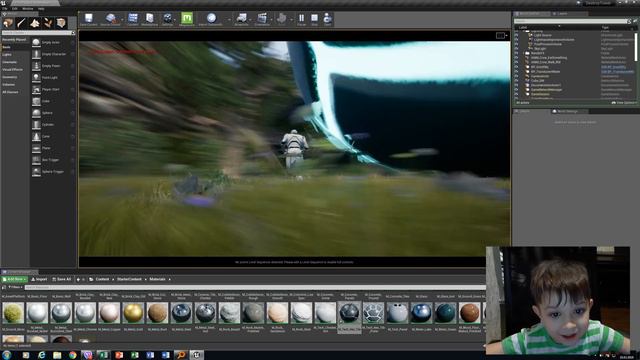Pause the running simulation

coord(301,19)
